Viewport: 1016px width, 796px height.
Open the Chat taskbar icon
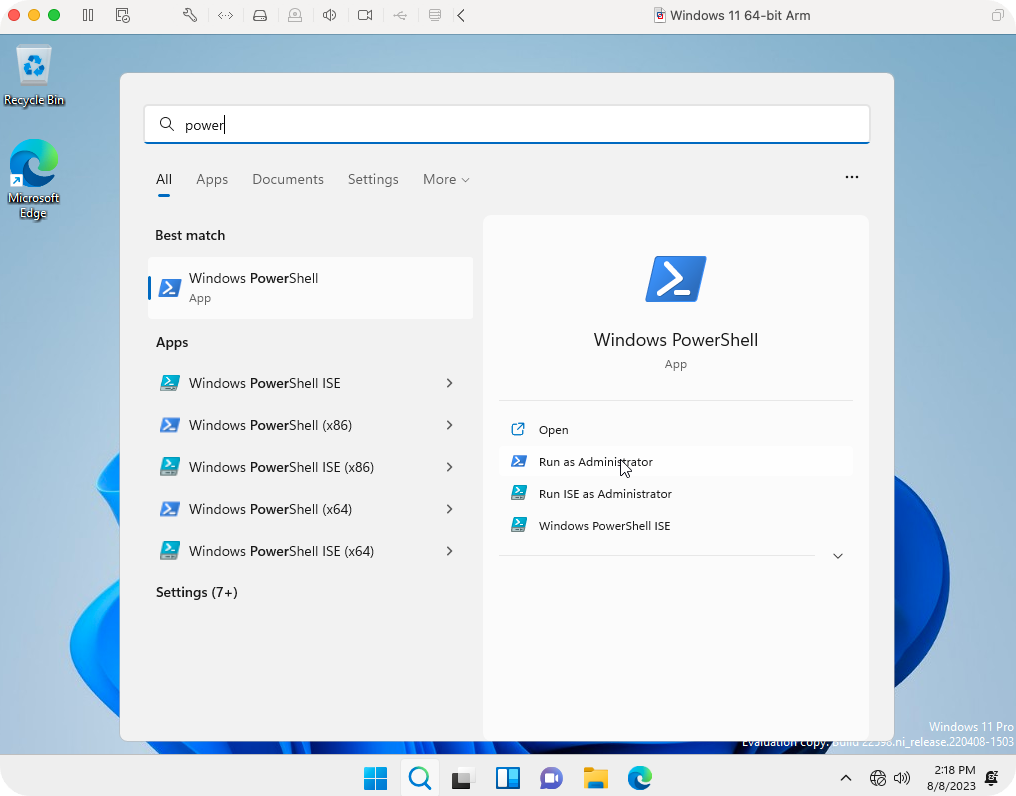point(551,778)
